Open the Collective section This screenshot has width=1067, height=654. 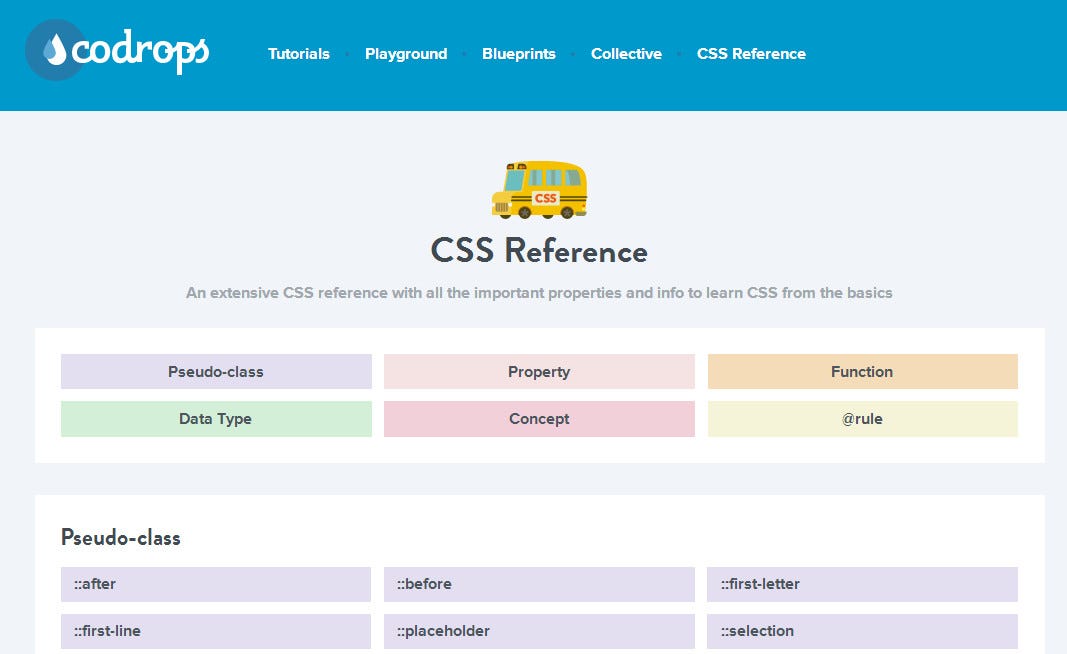click(x=627, y=54)
